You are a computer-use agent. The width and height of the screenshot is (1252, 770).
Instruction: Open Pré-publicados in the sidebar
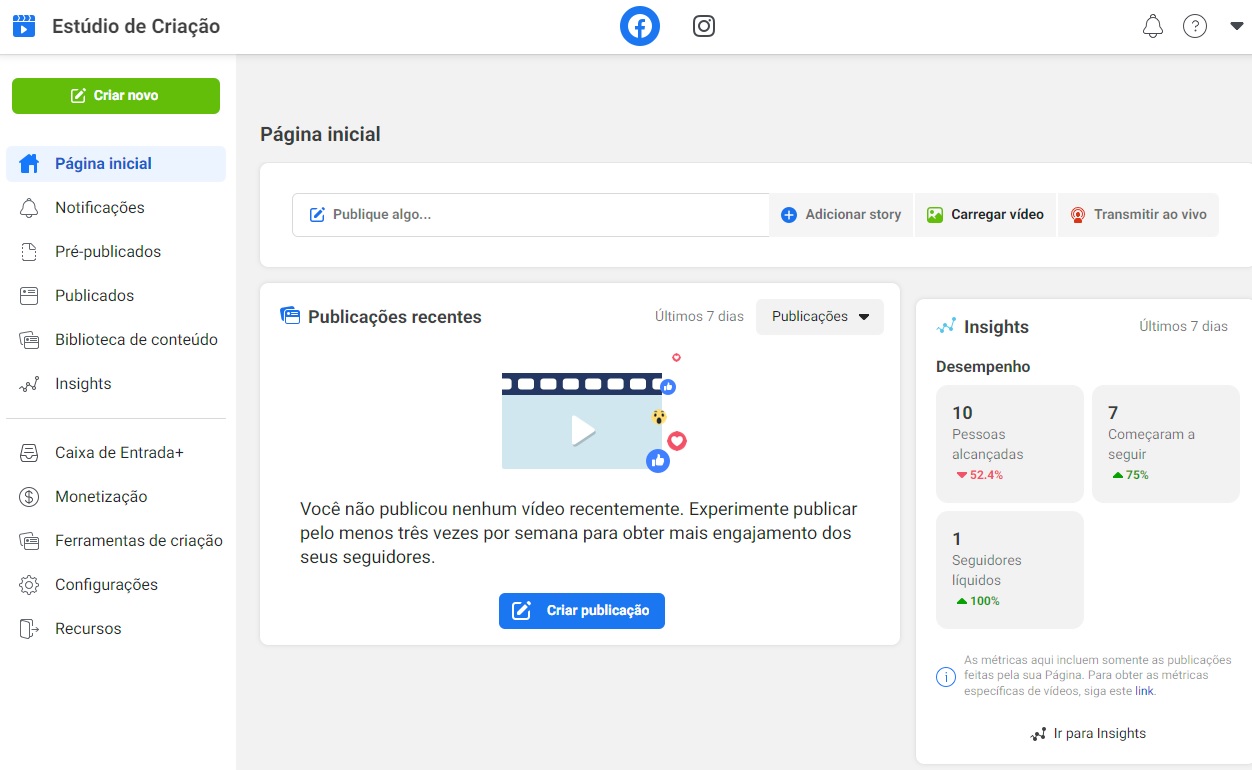pos(116,252)
